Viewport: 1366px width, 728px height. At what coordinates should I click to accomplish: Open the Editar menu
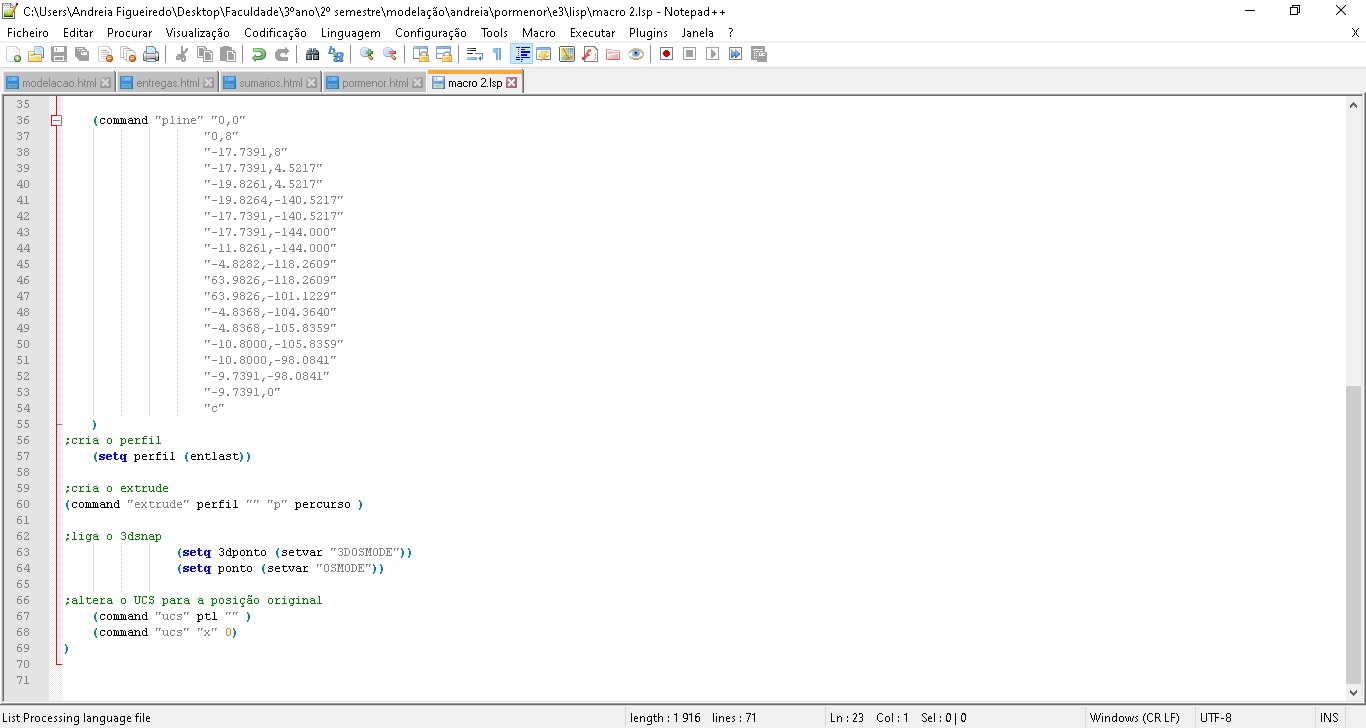tap(78, 33)
